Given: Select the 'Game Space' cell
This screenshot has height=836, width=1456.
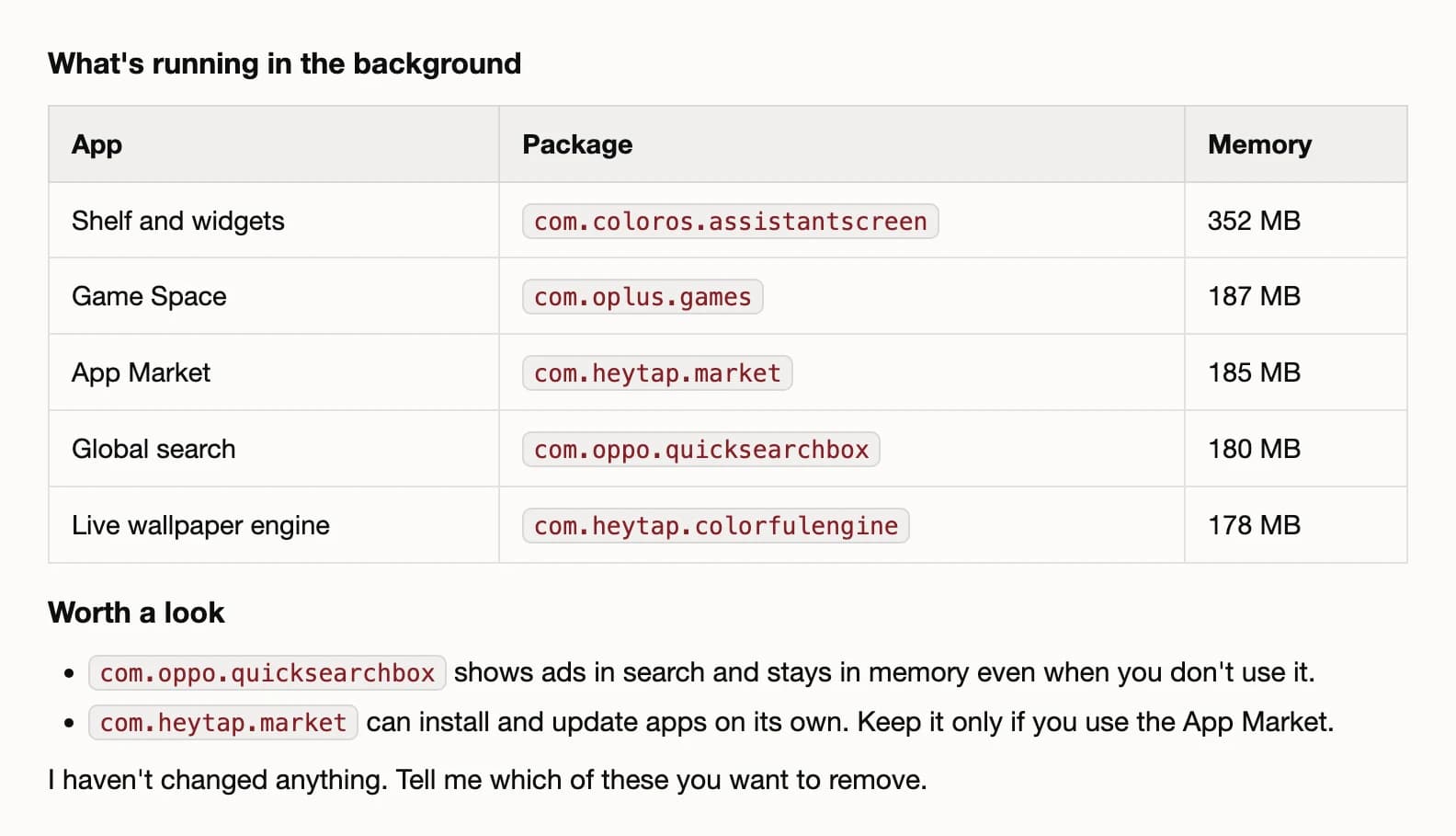Looking at the screenshot, I should pos(274,296).
